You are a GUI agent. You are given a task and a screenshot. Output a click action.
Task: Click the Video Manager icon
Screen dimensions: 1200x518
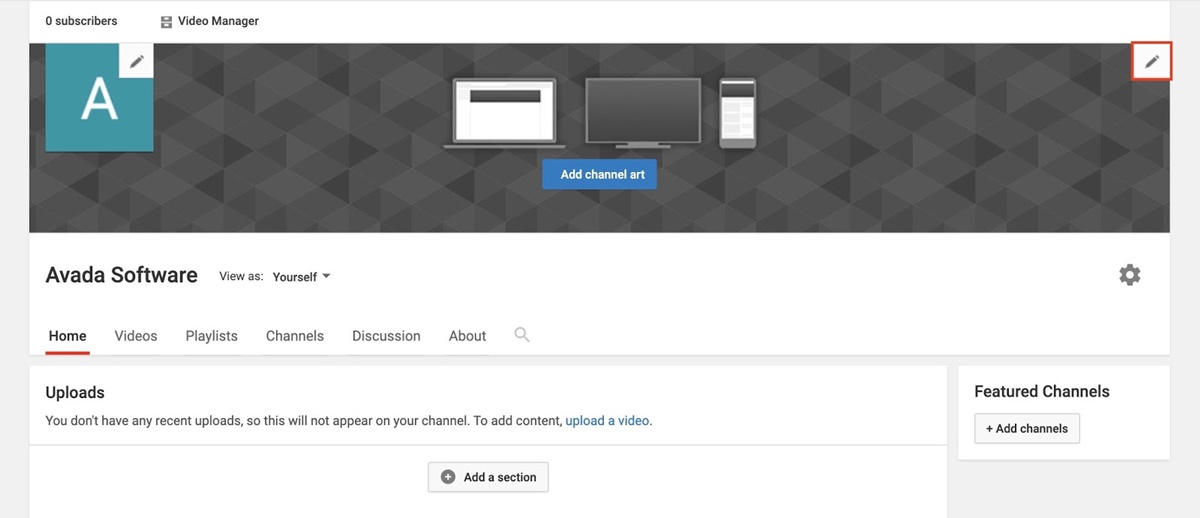click(x=166, y=21)
